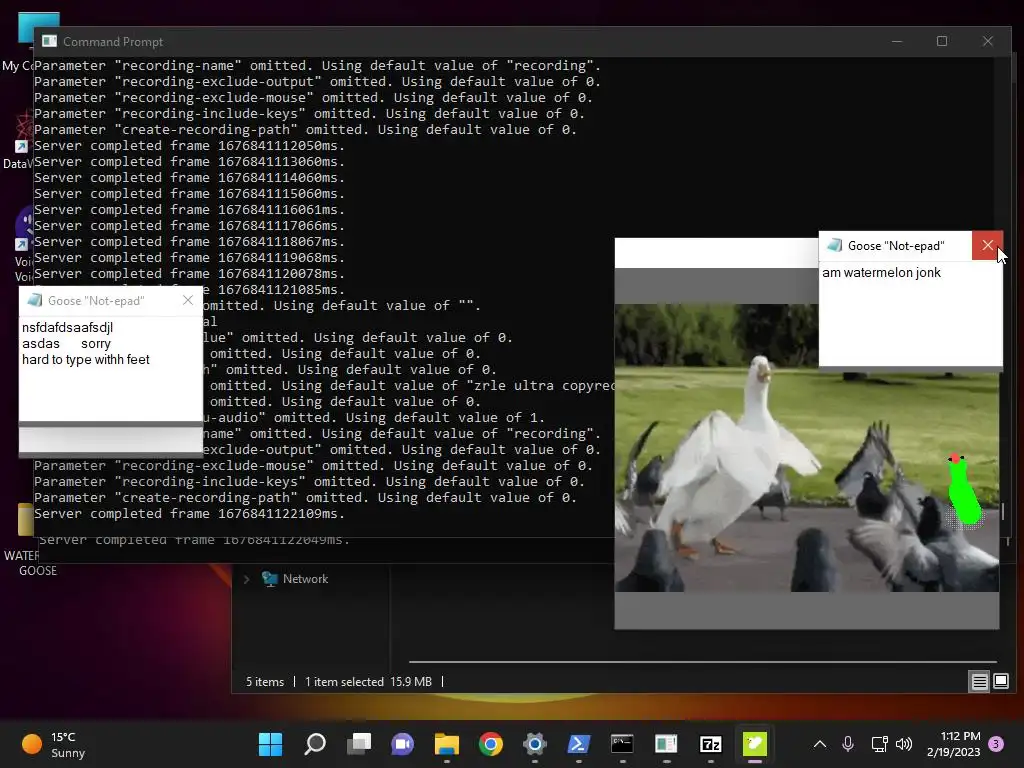
Task: Open the app icon left of 7-Zip
Action: point(666,744)
